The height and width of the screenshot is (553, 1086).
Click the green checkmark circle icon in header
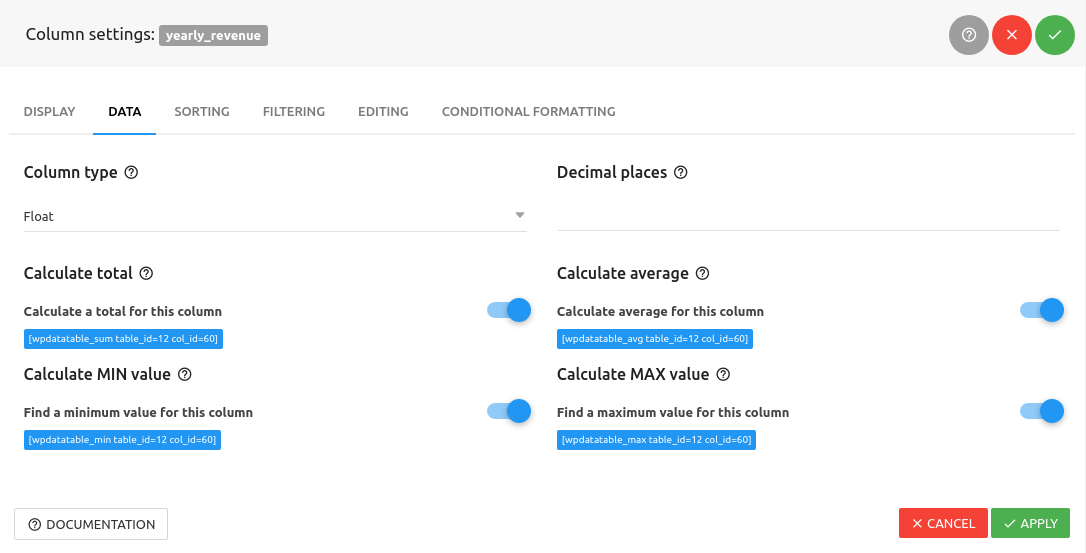(1054, 35)
